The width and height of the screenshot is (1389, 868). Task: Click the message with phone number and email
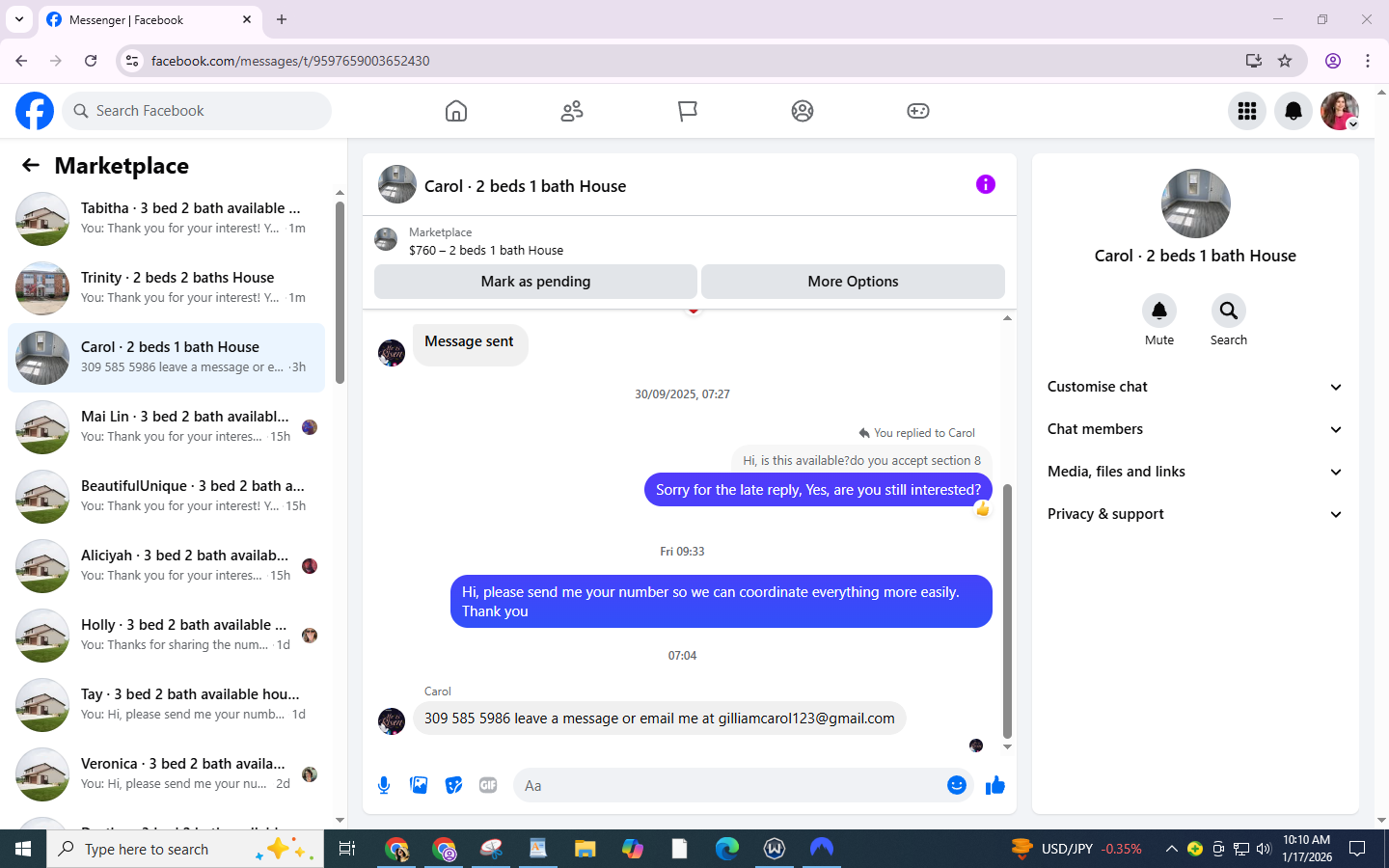(660, 719)
